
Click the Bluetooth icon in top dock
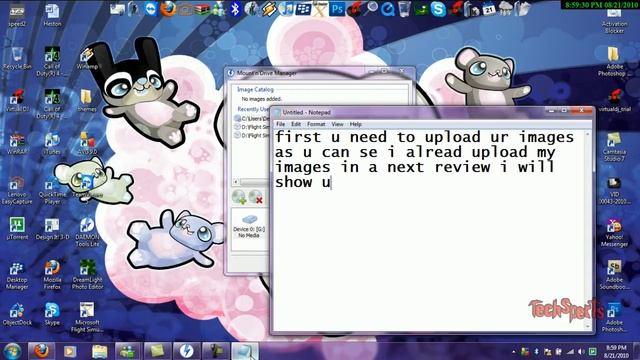tap(235, 9)
